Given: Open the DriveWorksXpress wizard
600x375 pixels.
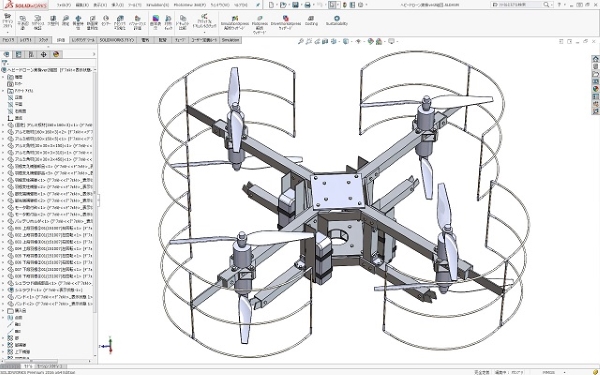Looking at the screenshot, I should pyautogui.click(x=285, y=22).
